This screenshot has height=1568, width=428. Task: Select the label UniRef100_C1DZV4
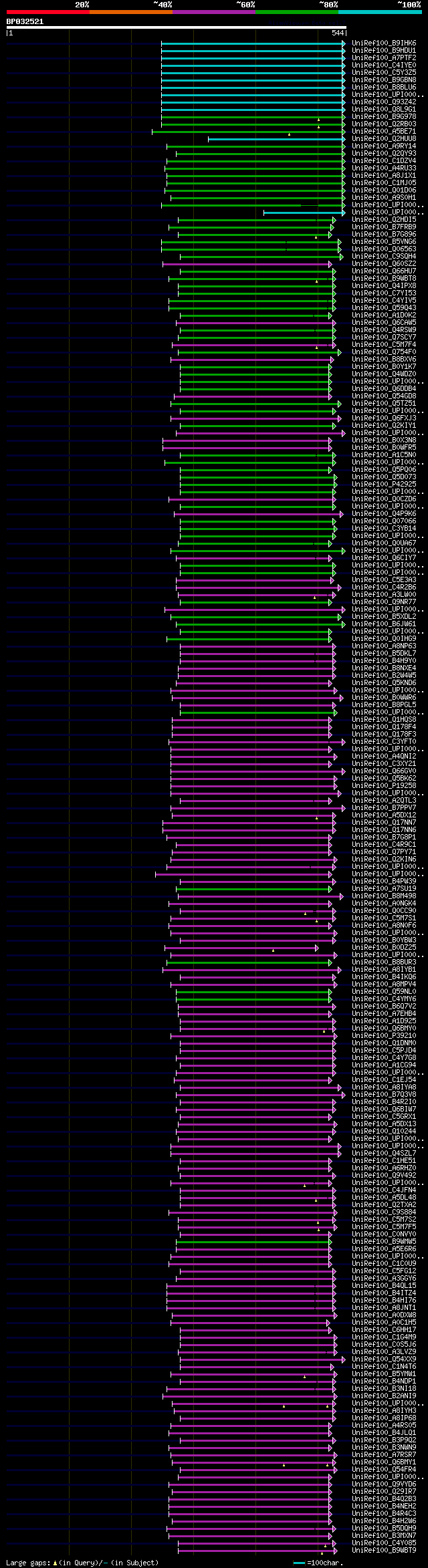click(384, 160)
